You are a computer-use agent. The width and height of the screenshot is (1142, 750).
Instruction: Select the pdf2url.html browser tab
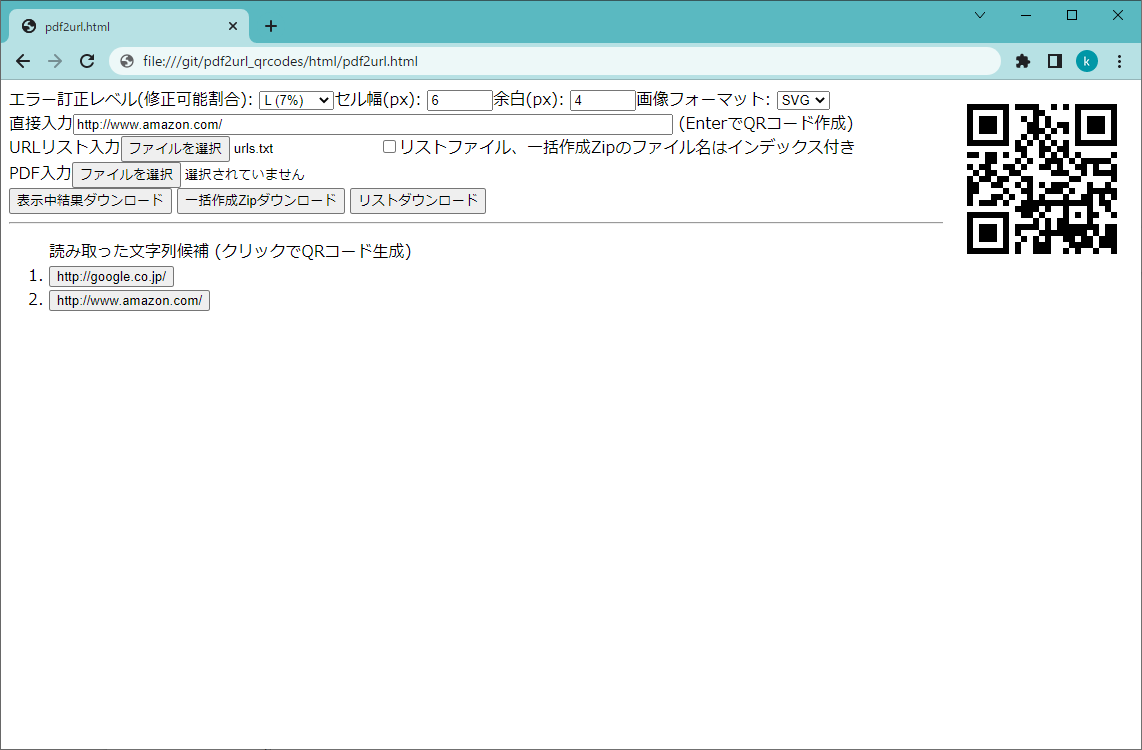click(120, 26)
